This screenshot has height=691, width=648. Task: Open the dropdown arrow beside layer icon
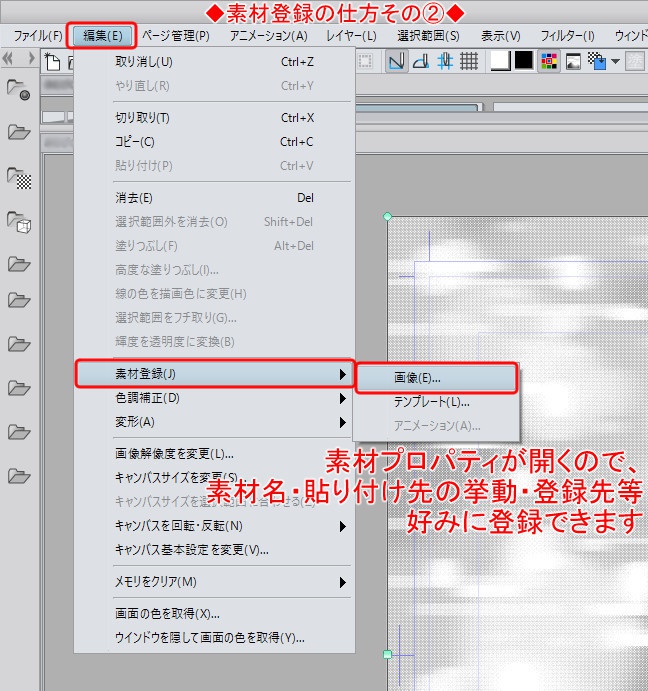coord(615,61)
